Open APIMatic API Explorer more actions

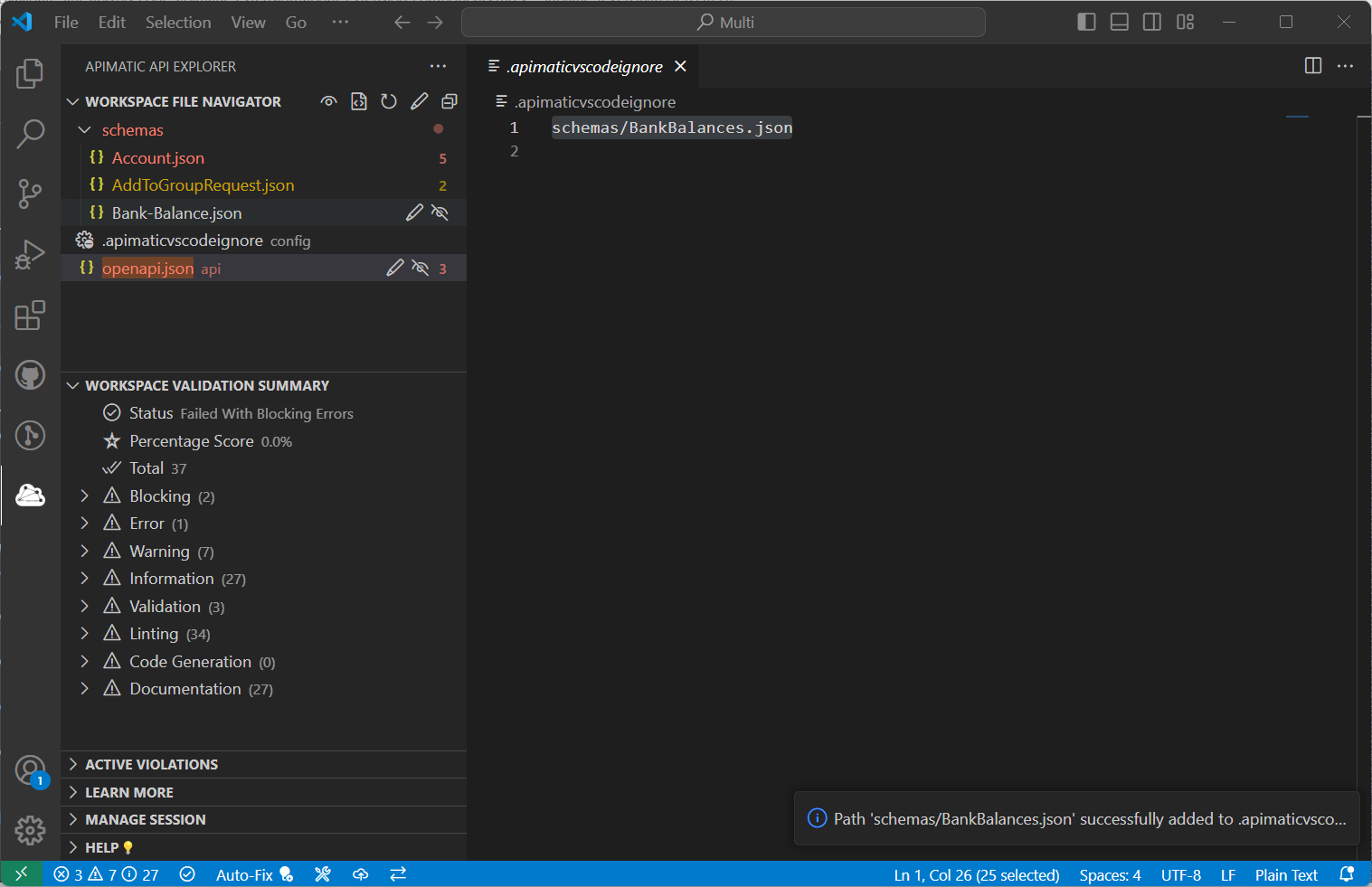439,66
